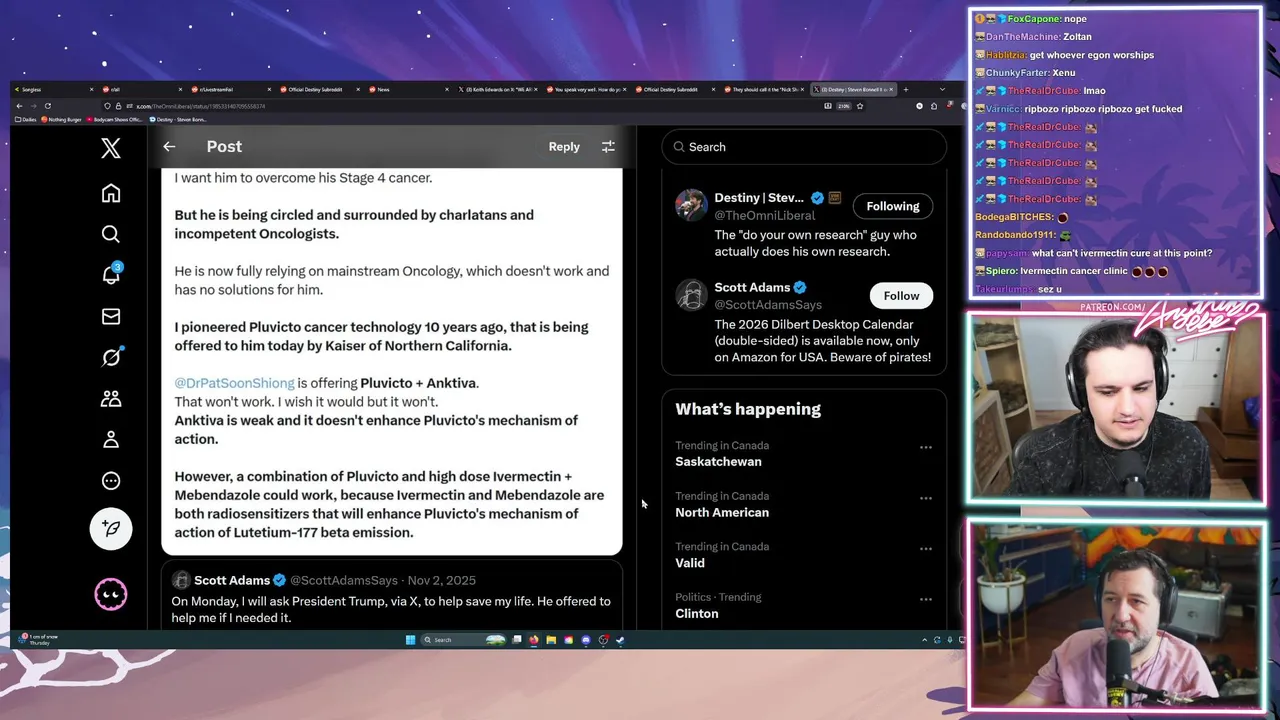Switch to the Keith Edwards on X tab
The height and width of the screenshot is (720, 1280).
497,89
